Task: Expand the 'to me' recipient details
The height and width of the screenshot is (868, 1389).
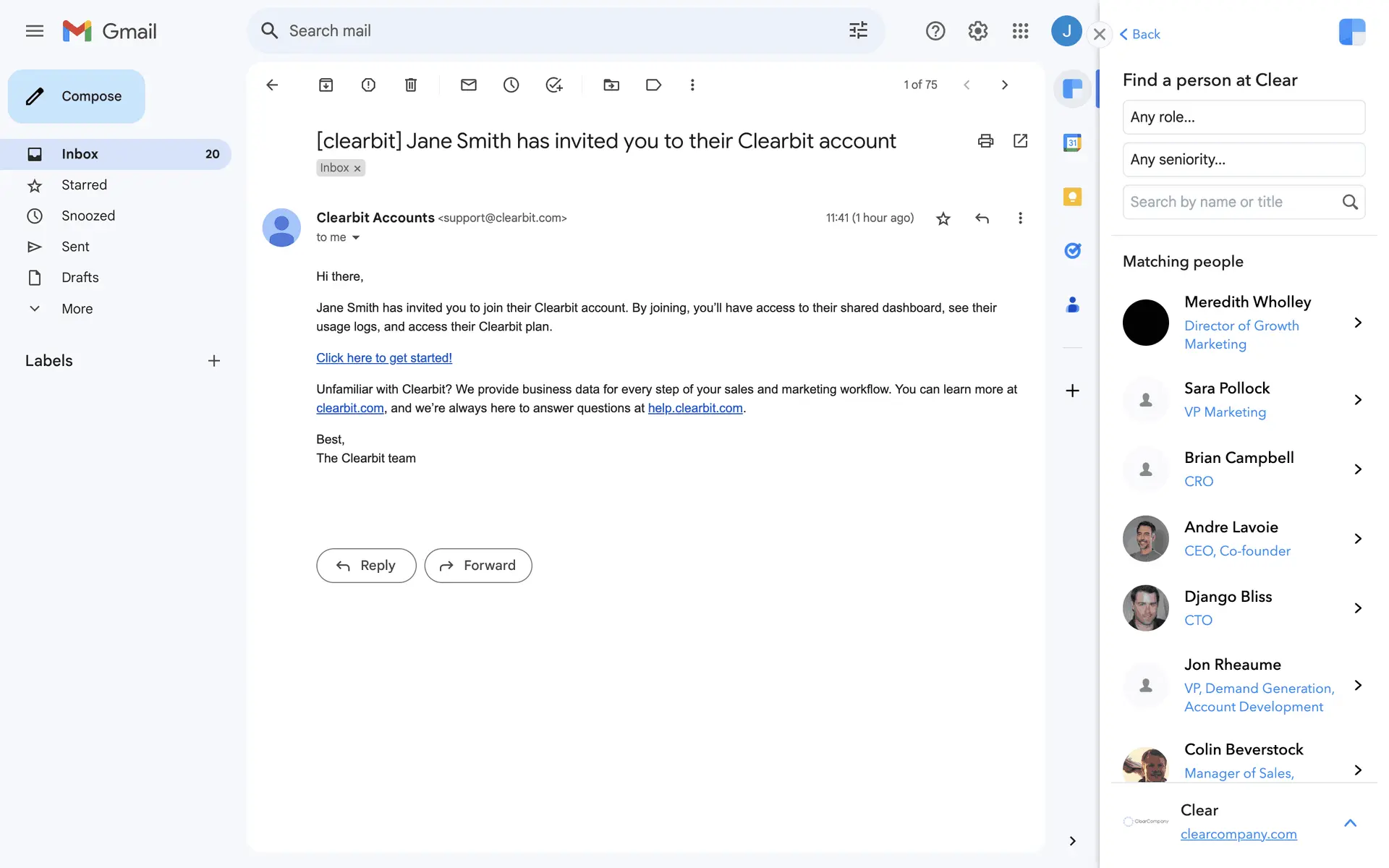Action: (355, 238)
